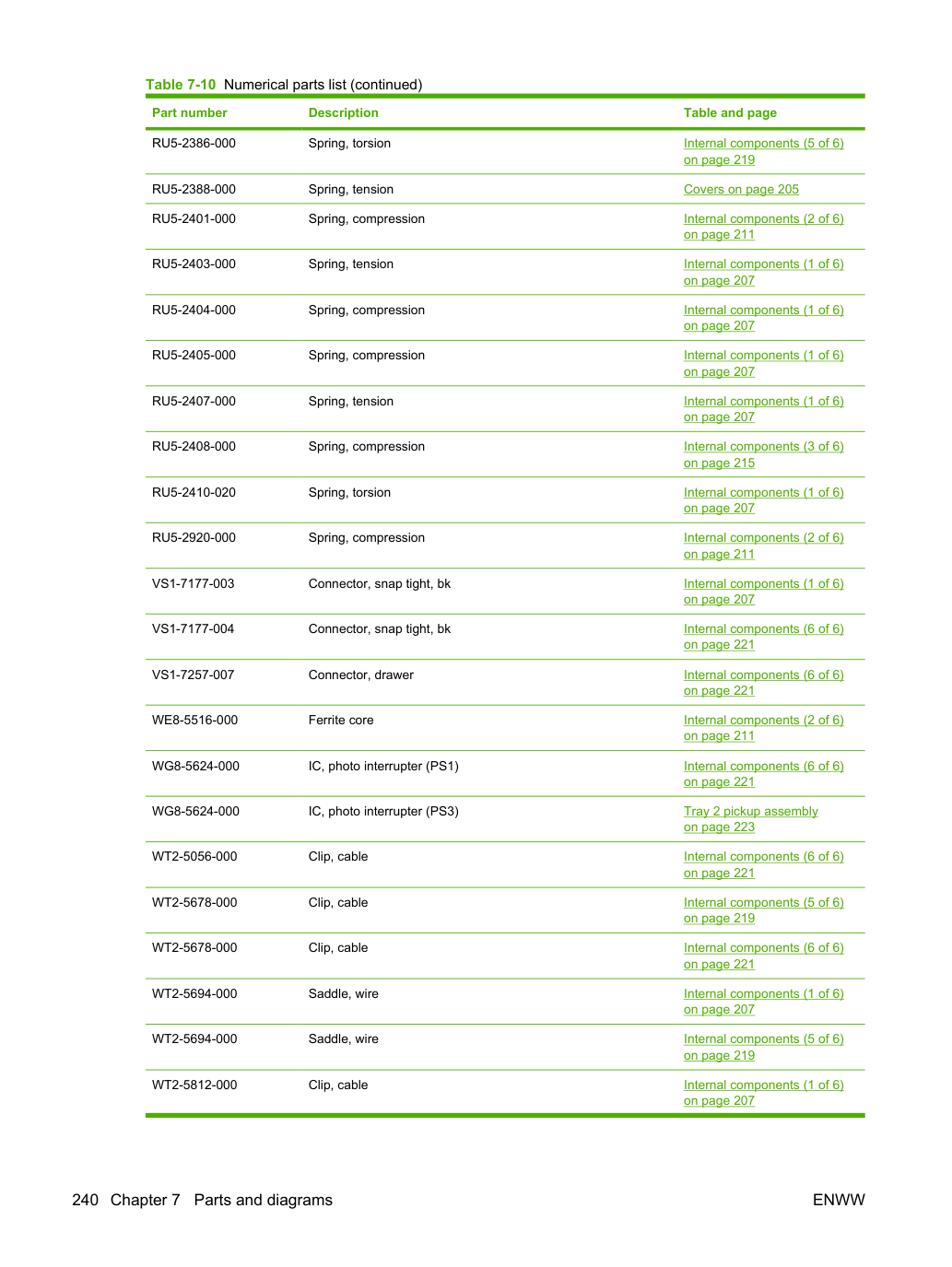The height and width of the screenshot is (1267, 952).
Task: Open link for RU5-2410-020 Spring, torsion
Action: coord(763,500)
